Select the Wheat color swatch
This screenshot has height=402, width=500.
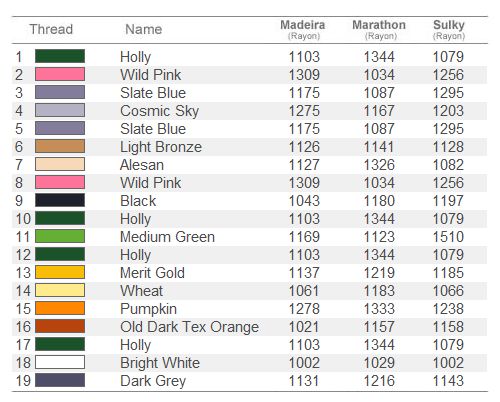click(x=60, y=290)
